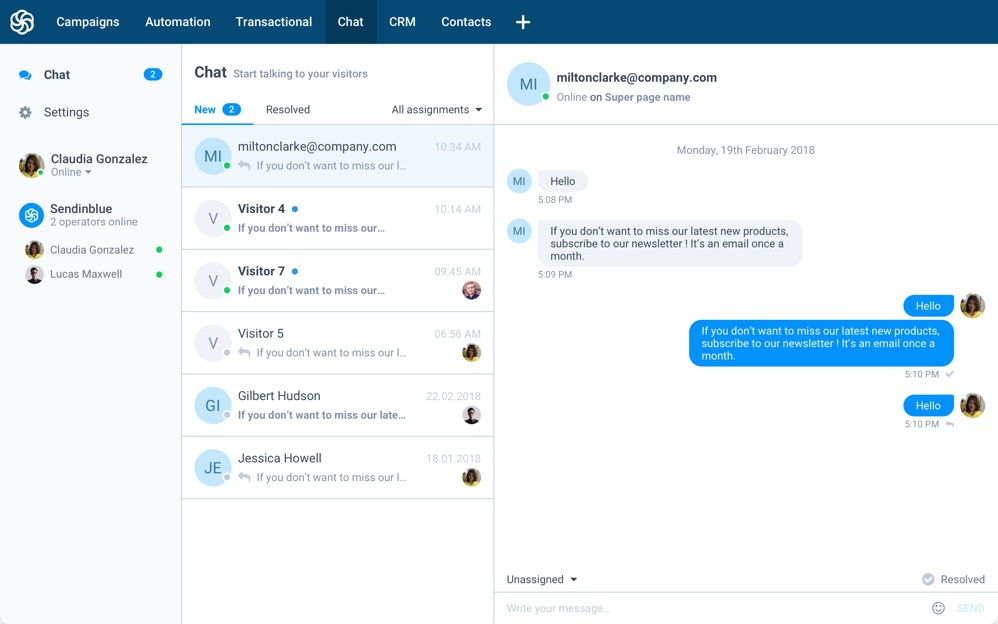Switch to the Resolved conversations tab
The height and width of the screenshot is (624, 998).
tap(288, 110)
